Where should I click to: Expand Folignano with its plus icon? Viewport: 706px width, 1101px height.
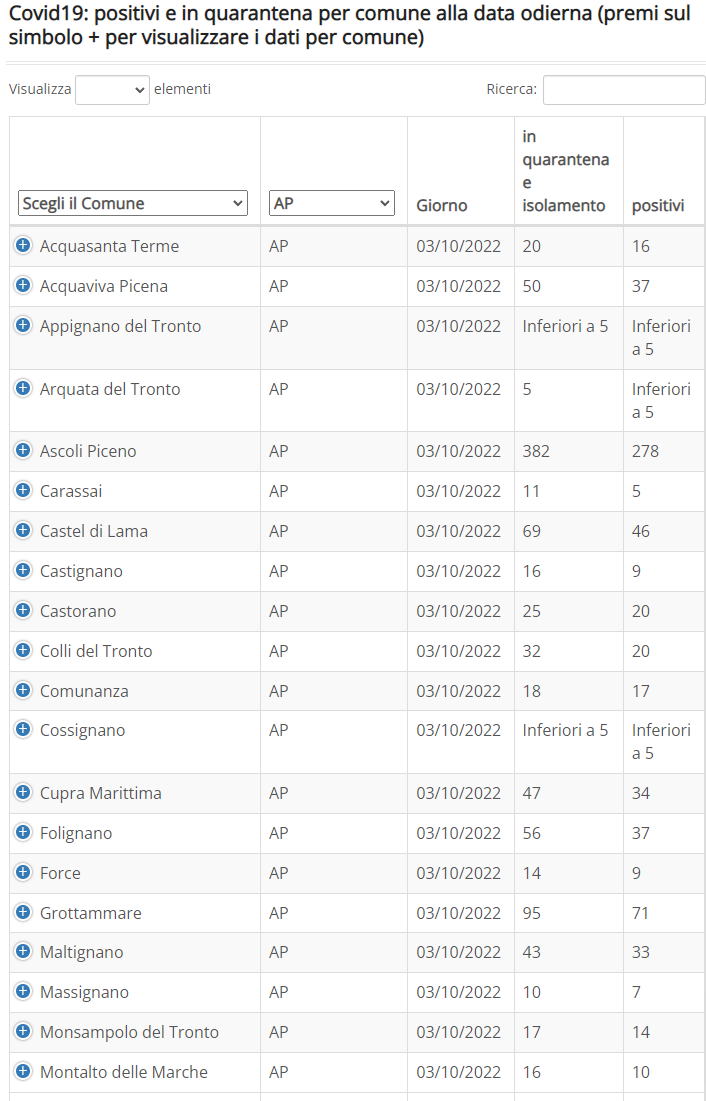pyautogui.click(x=23, y=832)
